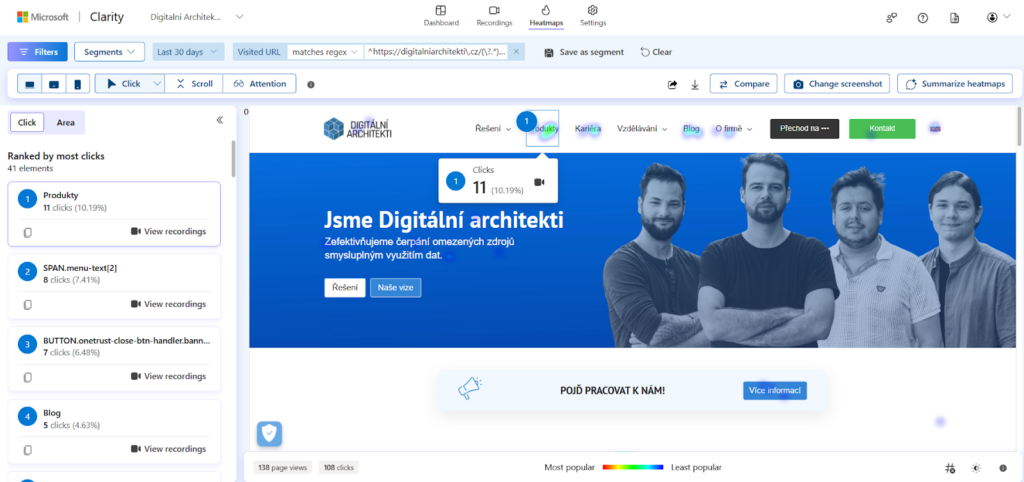1024x482 pixels.
Task: Copy the Produkty element using its copy icon
Action: 28,232
